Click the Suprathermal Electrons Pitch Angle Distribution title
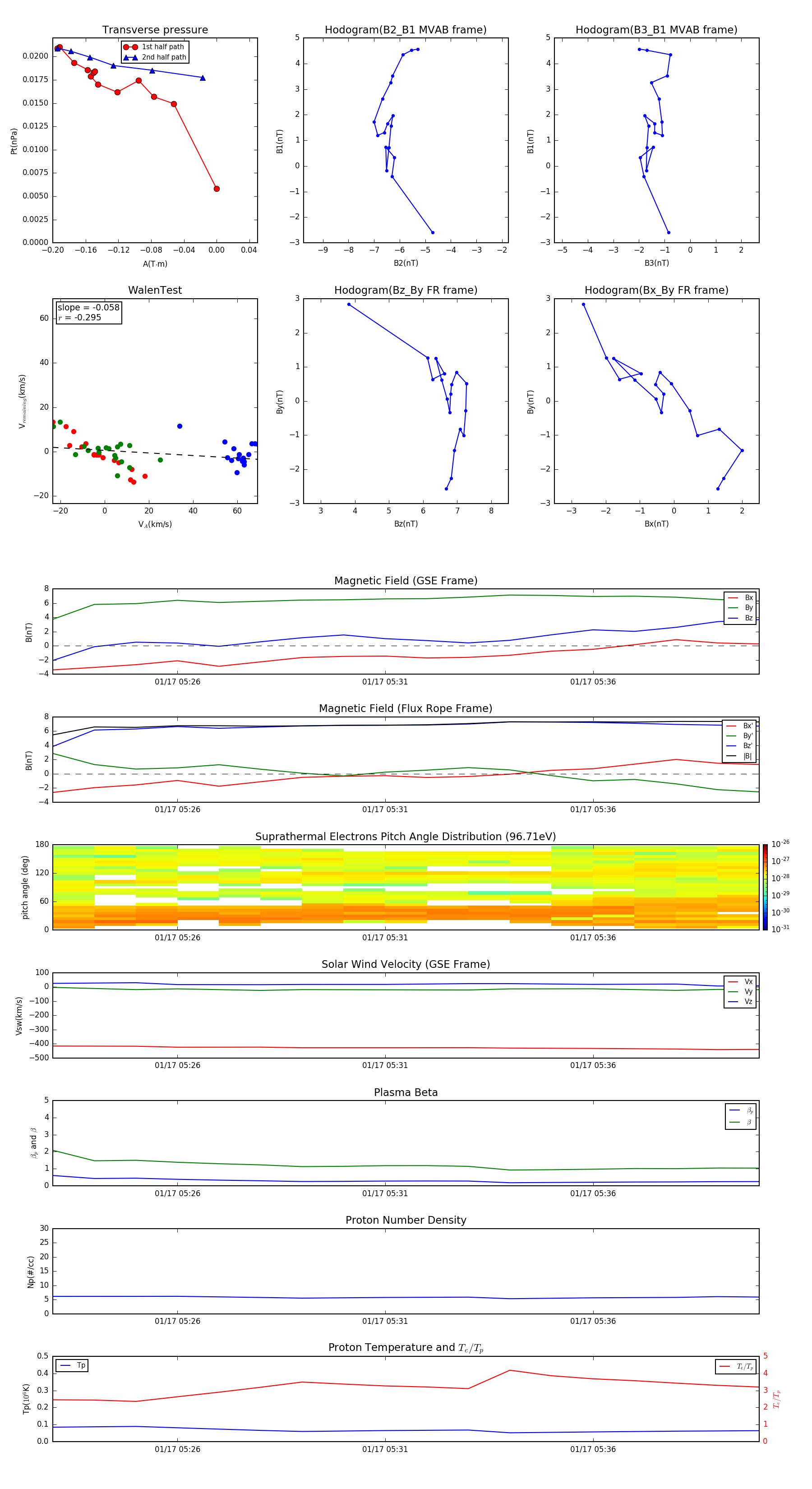This screenshot has width=812, height=1489. (x=406, y=837)
